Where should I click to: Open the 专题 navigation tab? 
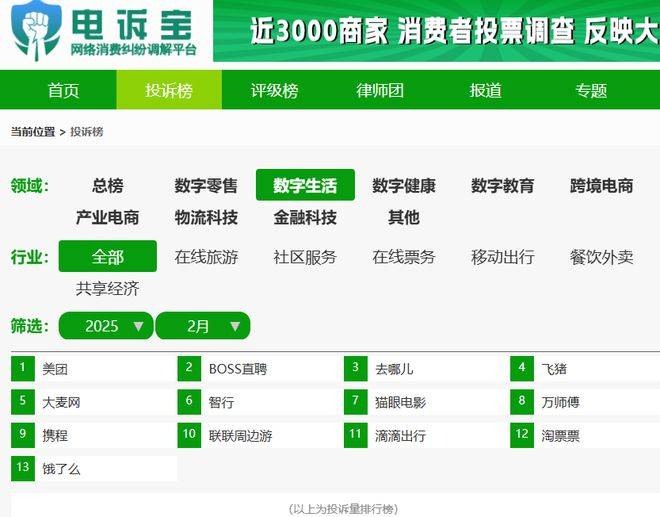(x=591, y=90)
